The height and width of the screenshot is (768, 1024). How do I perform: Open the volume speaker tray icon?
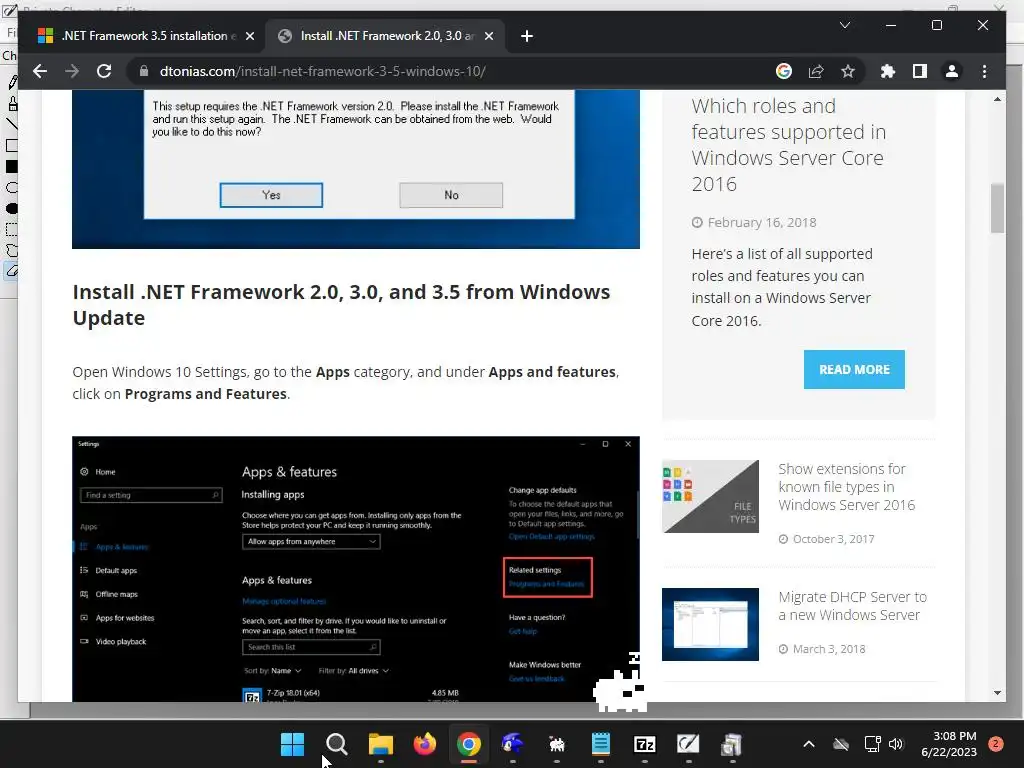click(895, 744)
